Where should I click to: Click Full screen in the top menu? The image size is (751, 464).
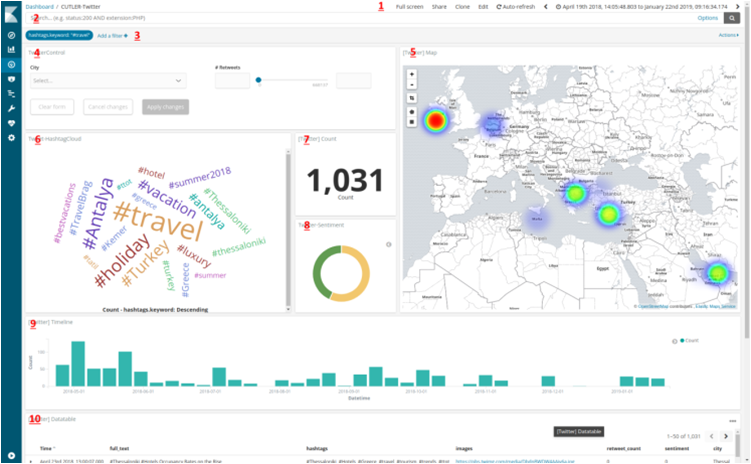409,6
